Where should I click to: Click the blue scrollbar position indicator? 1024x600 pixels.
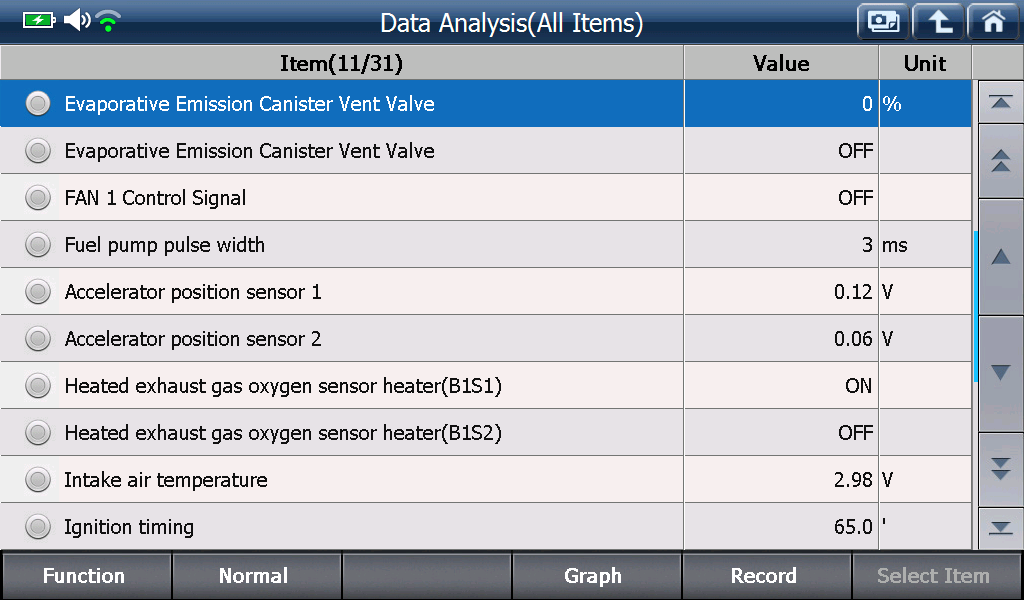pyautogui.click(x=975, y=306)
